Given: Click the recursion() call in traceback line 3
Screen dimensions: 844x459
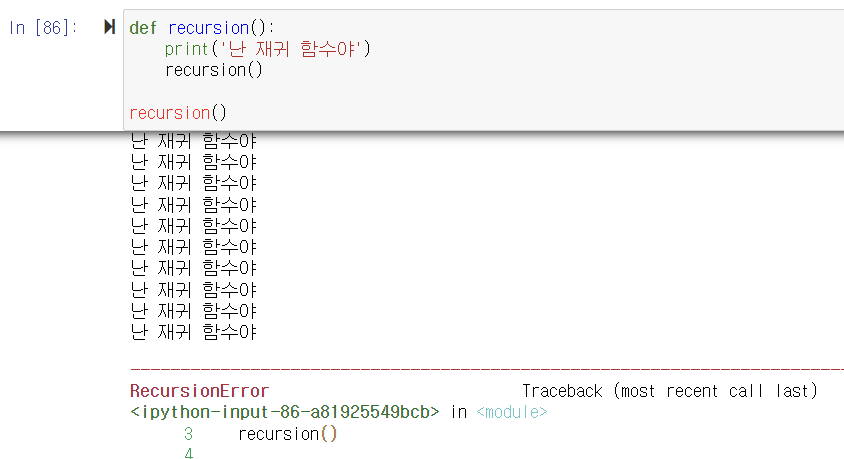Looking at the screenshot, I should [x=287, y=434].
